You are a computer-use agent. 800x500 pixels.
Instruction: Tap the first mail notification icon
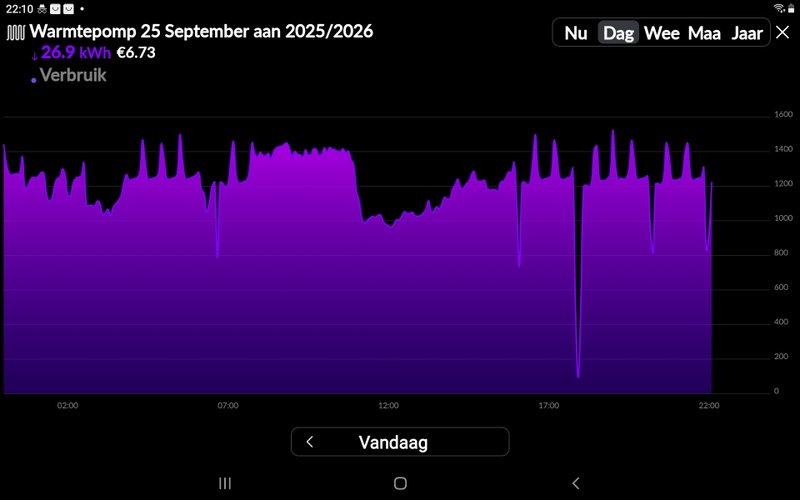coord(55,9)
